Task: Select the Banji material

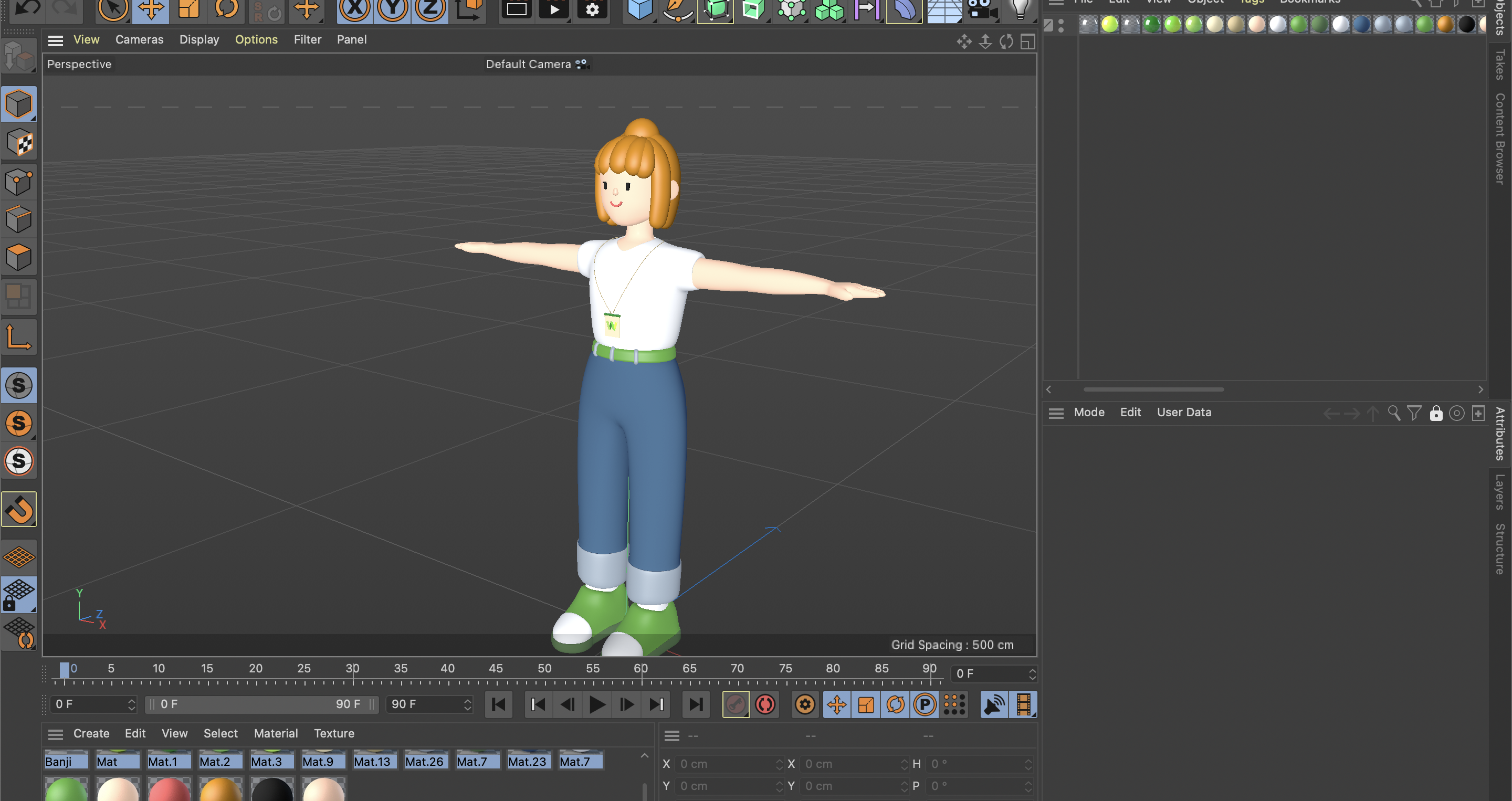Action: [66, 761]
